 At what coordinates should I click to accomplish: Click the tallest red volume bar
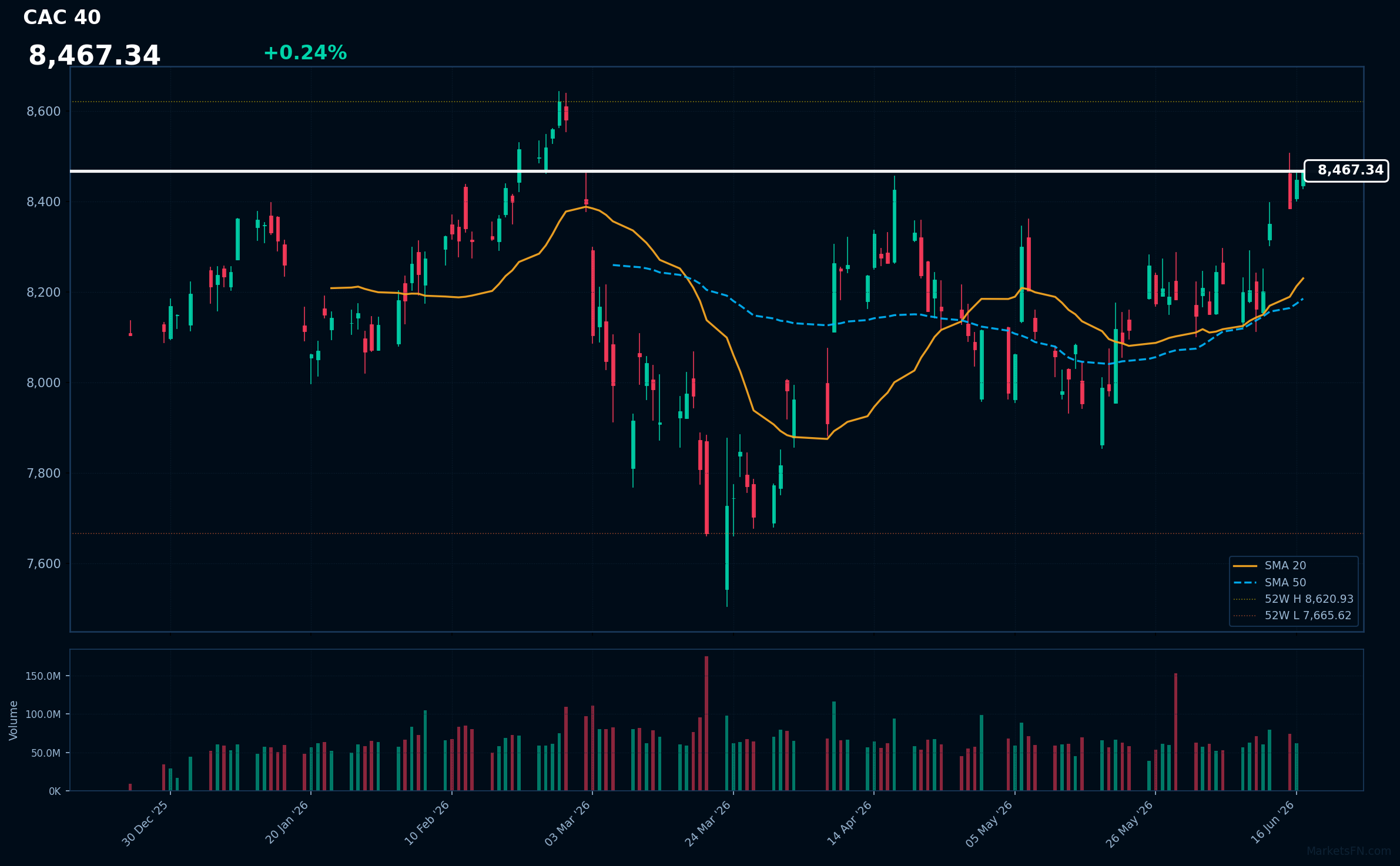[706, 724]
